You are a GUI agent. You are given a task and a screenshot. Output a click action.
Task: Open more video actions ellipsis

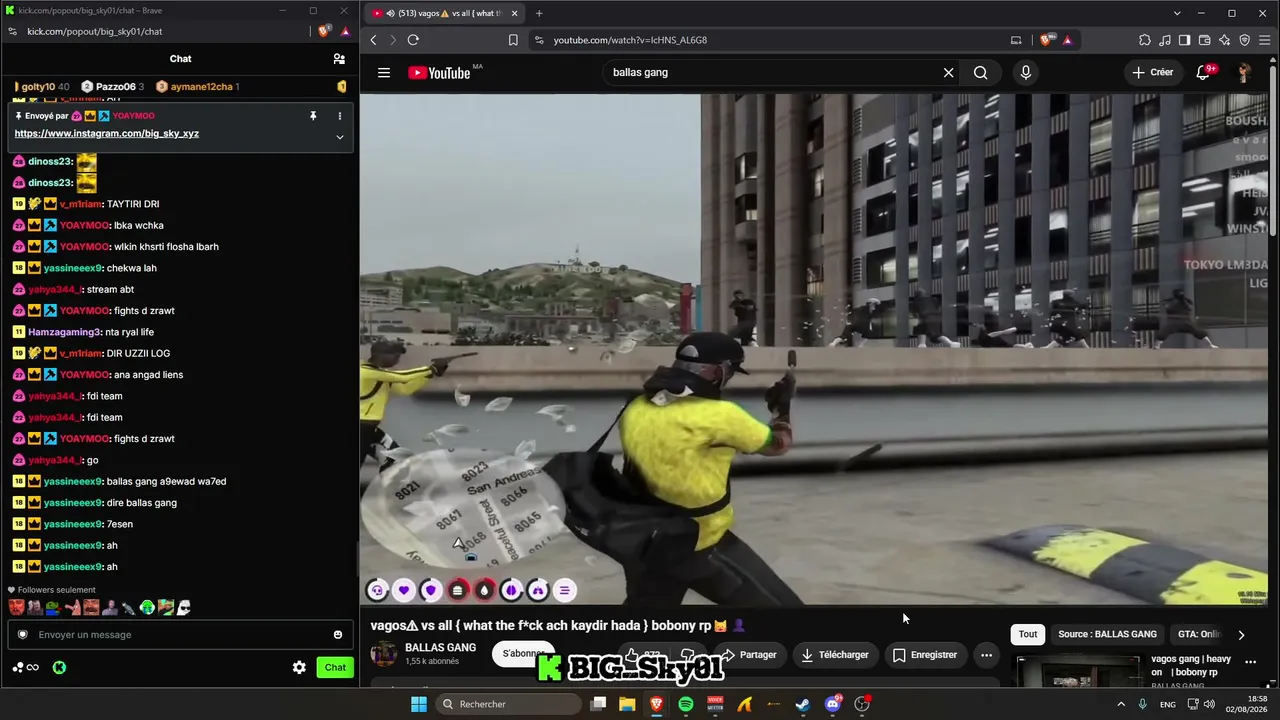[x=986, y=655]
